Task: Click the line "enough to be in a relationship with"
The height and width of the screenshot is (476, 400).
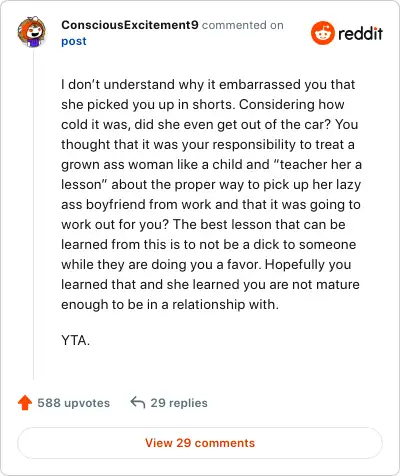Action: (x=170, y=304)
